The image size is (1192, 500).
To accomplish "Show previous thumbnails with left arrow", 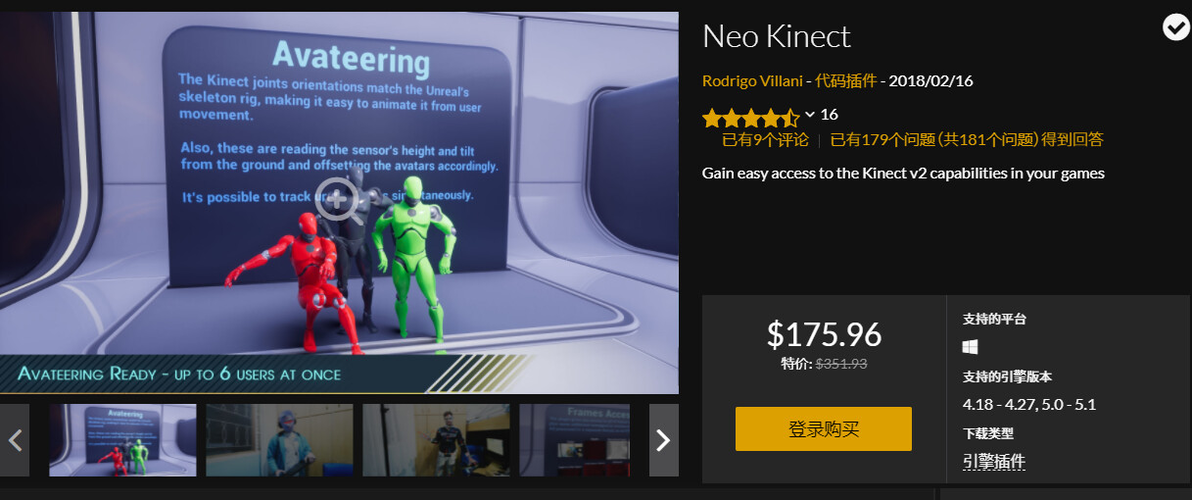I will click(14, 440).
